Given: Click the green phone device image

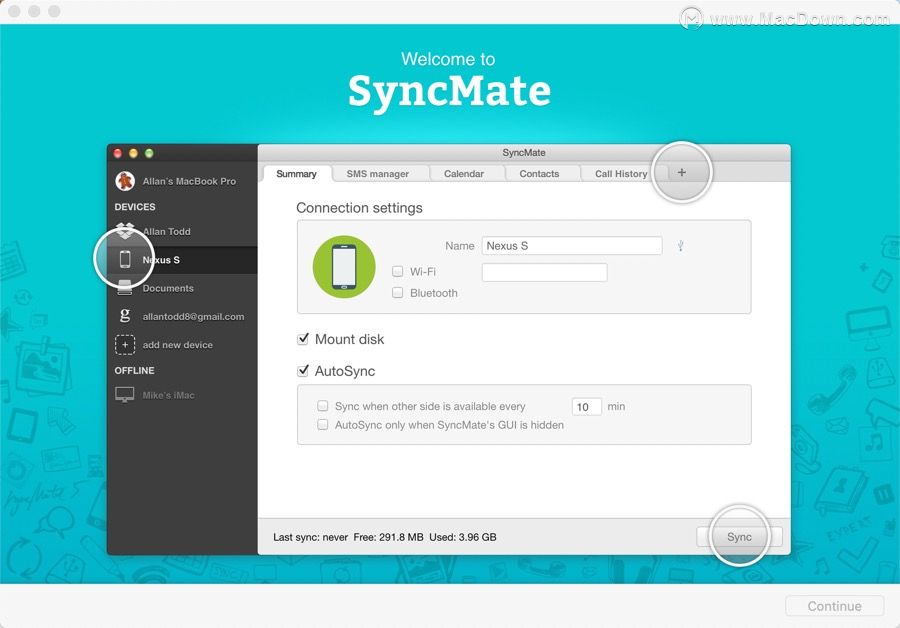Looking at the screenshot, I should pos(344,267).
